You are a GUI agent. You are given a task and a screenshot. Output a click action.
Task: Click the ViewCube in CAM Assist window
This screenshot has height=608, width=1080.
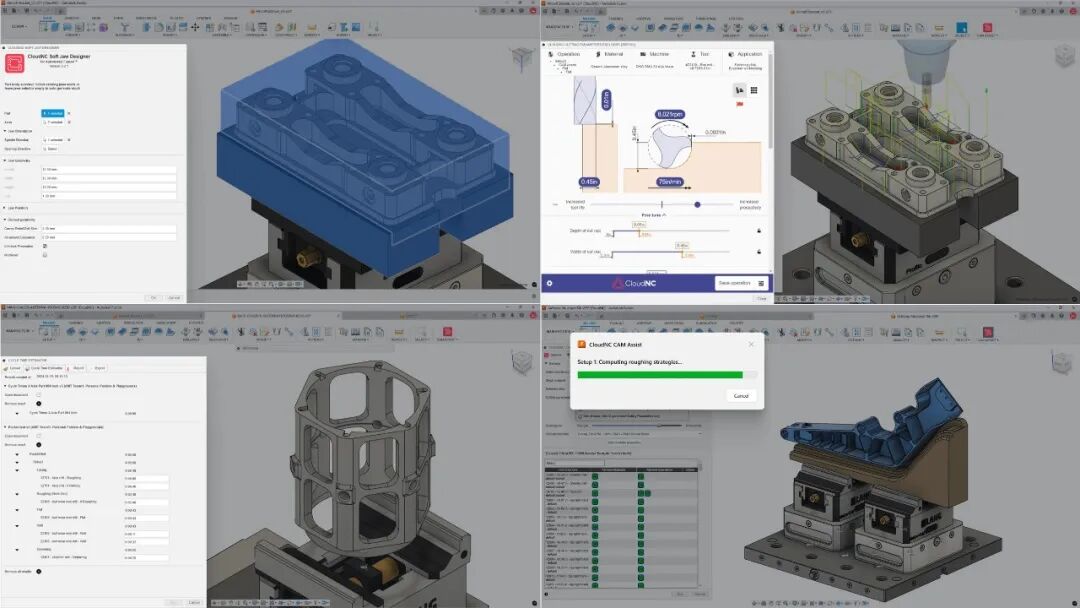point(1063,360)
